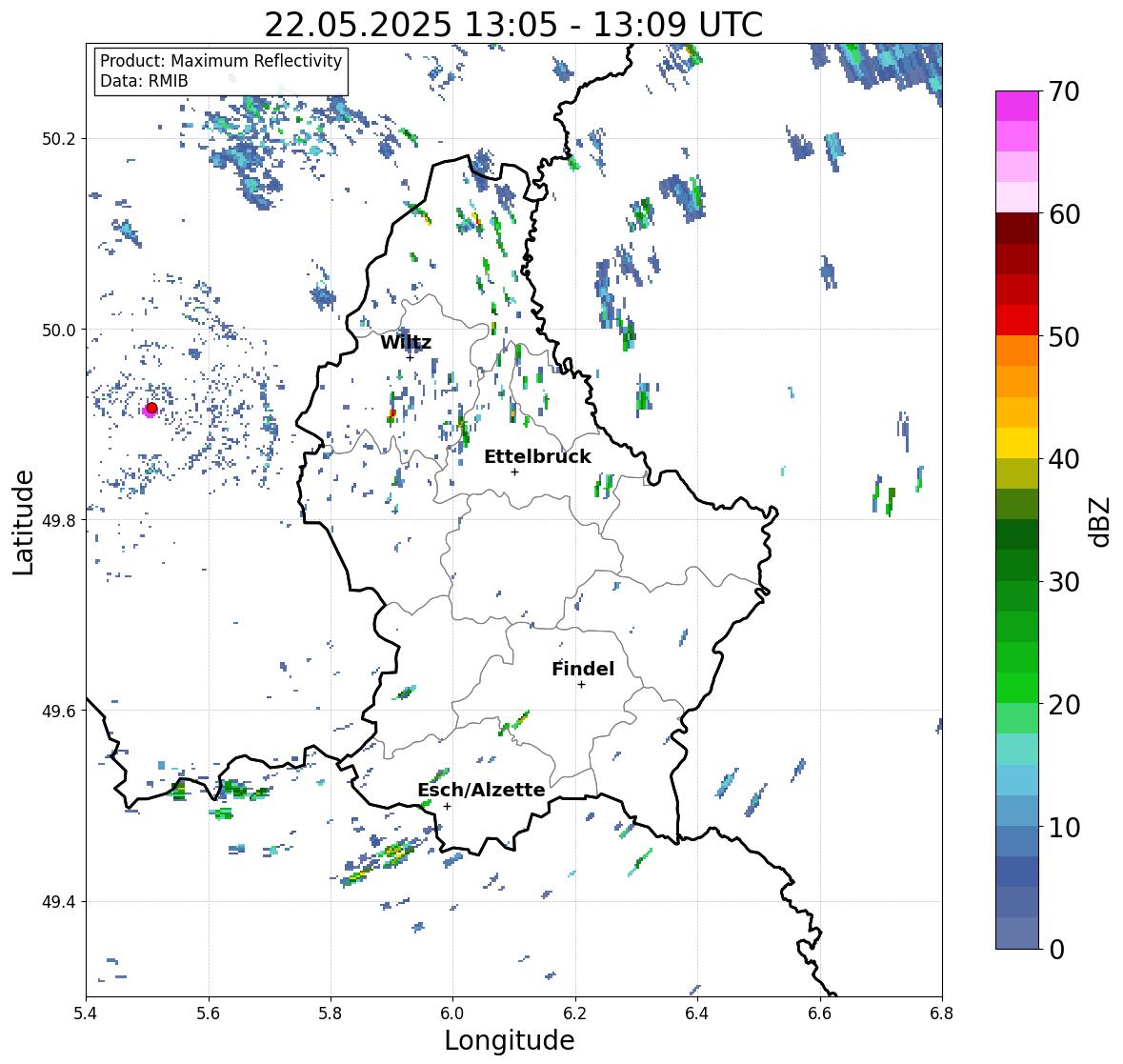Viewport: 1123px width, 1064px height.
Task: Click the plus marker below the Esch/Alzette label
Action: (x=447, y=806)
